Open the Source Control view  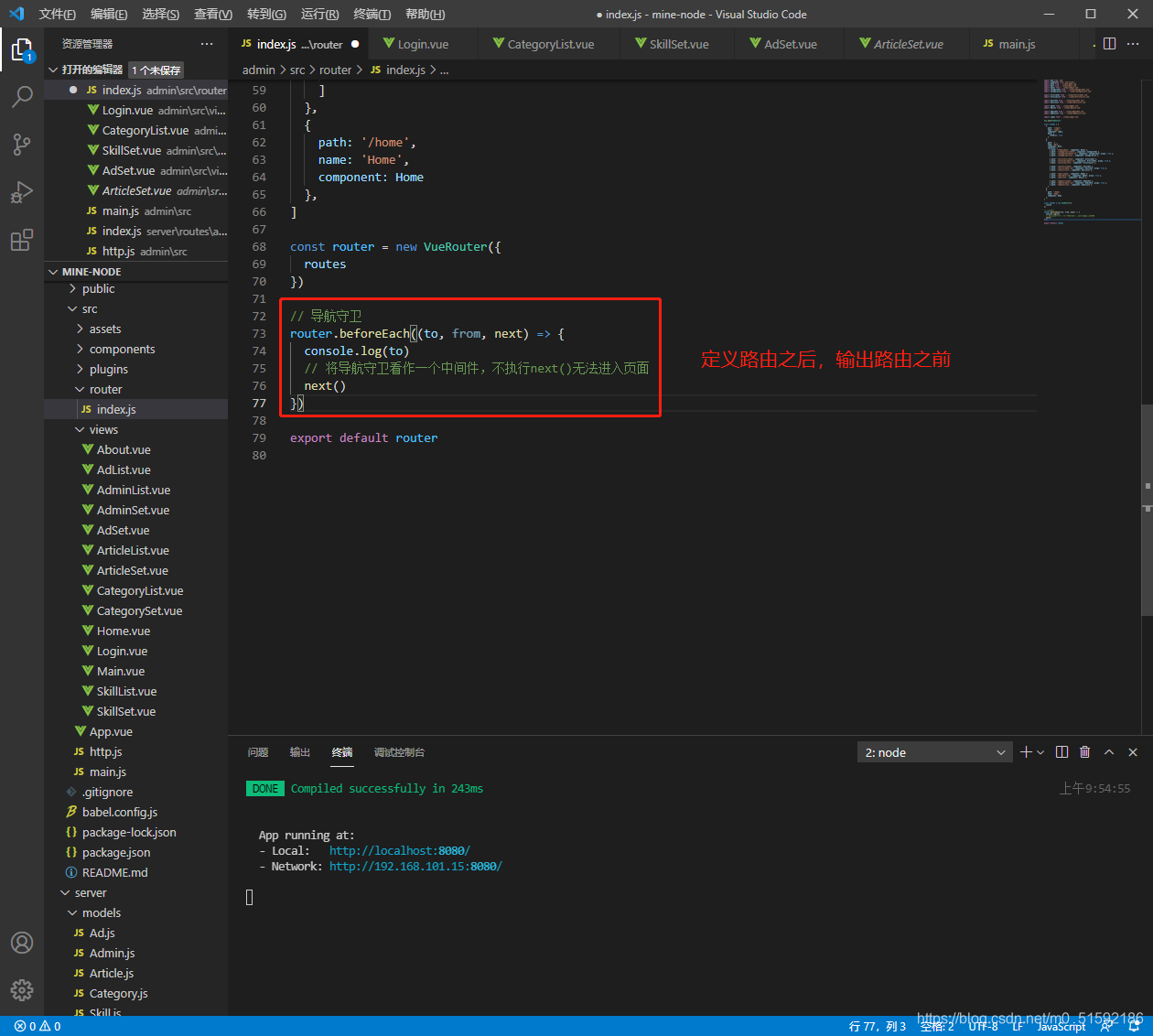[x=22, y=144]
